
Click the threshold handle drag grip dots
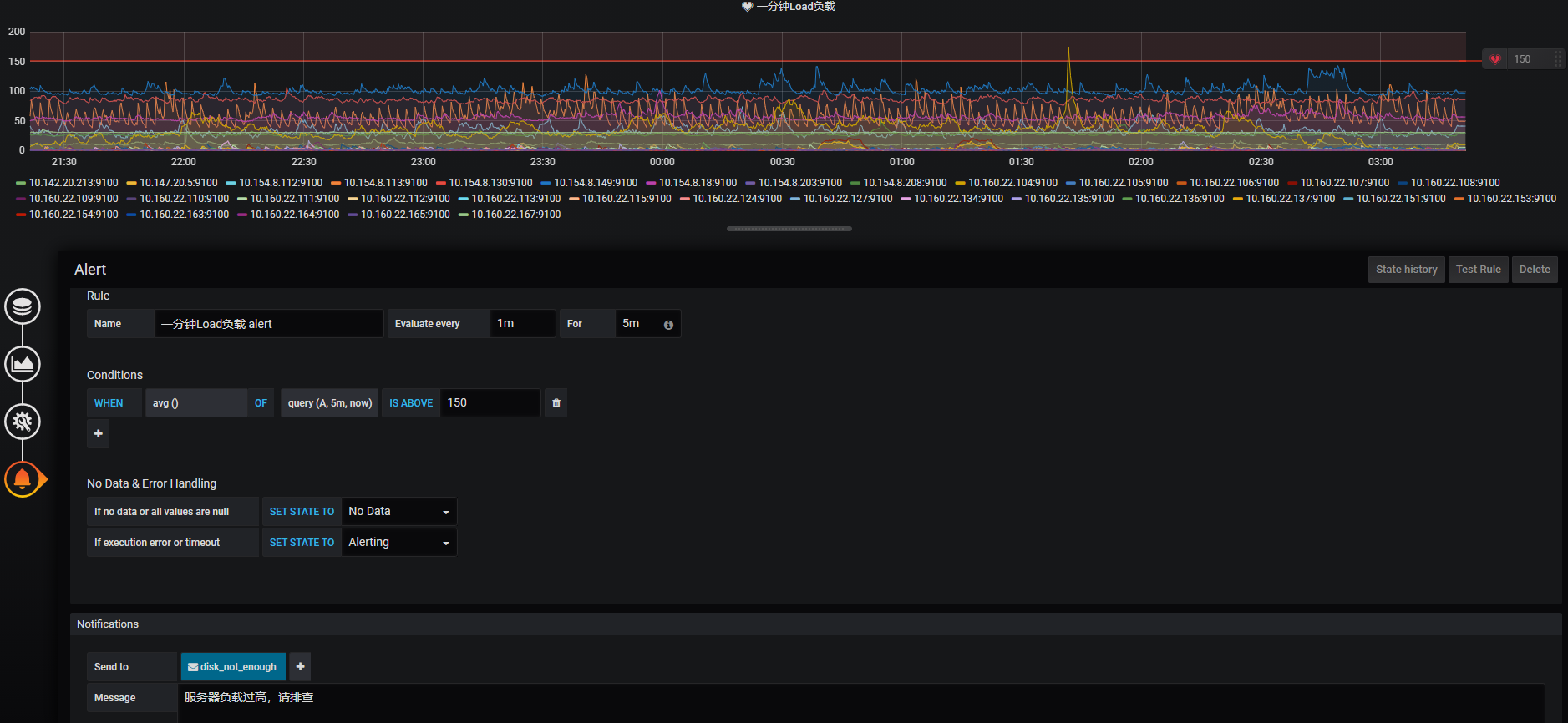(x=1558, y=59)
